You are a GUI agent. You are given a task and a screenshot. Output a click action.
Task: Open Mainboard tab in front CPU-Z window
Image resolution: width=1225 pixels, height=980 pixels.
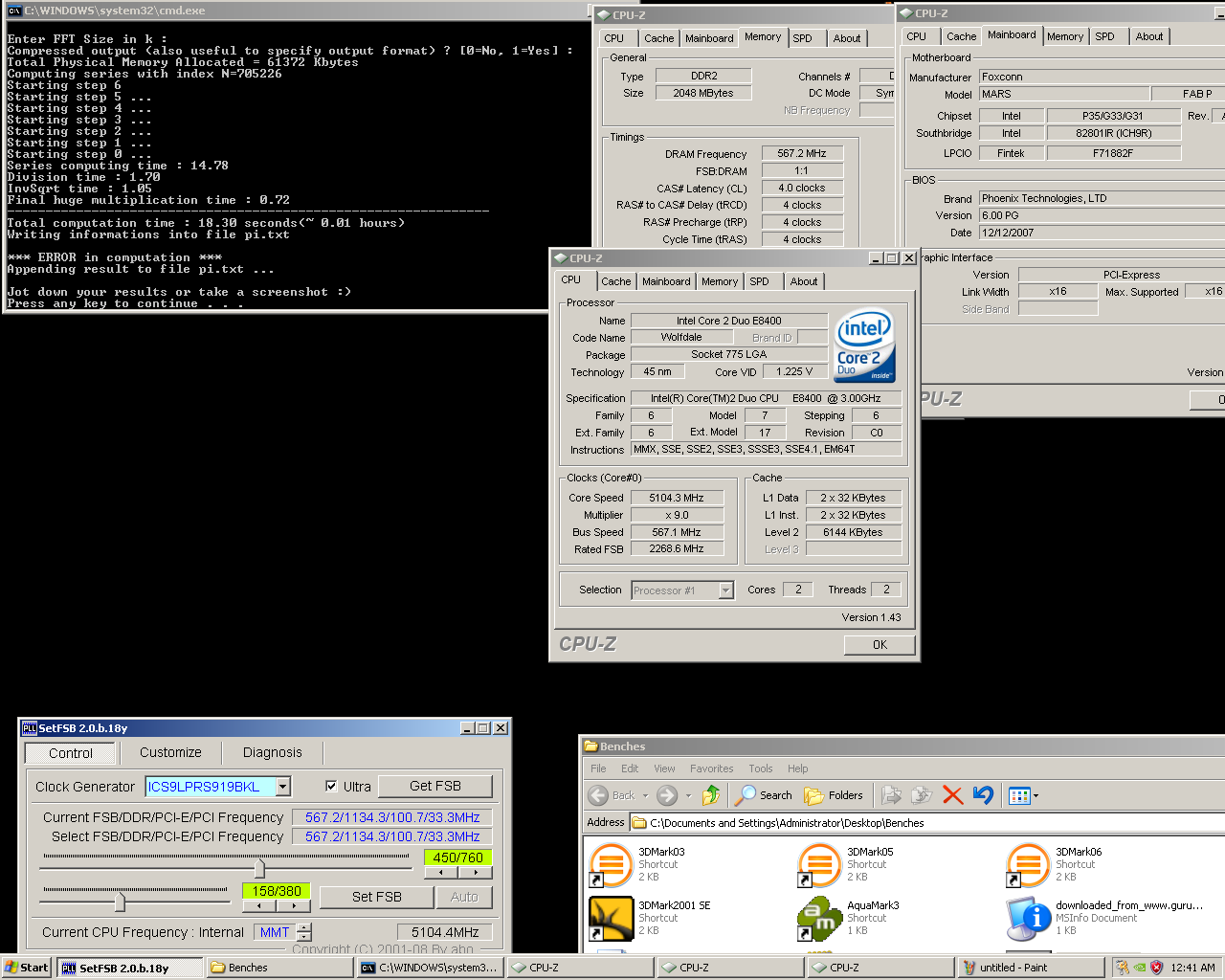(x=666, y=281)
